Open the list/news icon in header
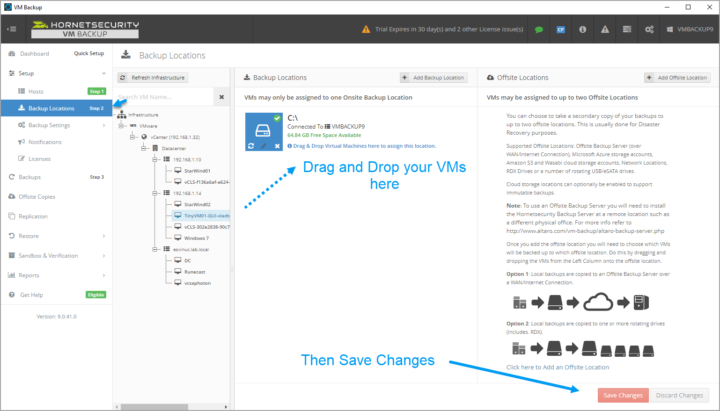The height and width of the screenshot is (411, 720). coord(627,29)
